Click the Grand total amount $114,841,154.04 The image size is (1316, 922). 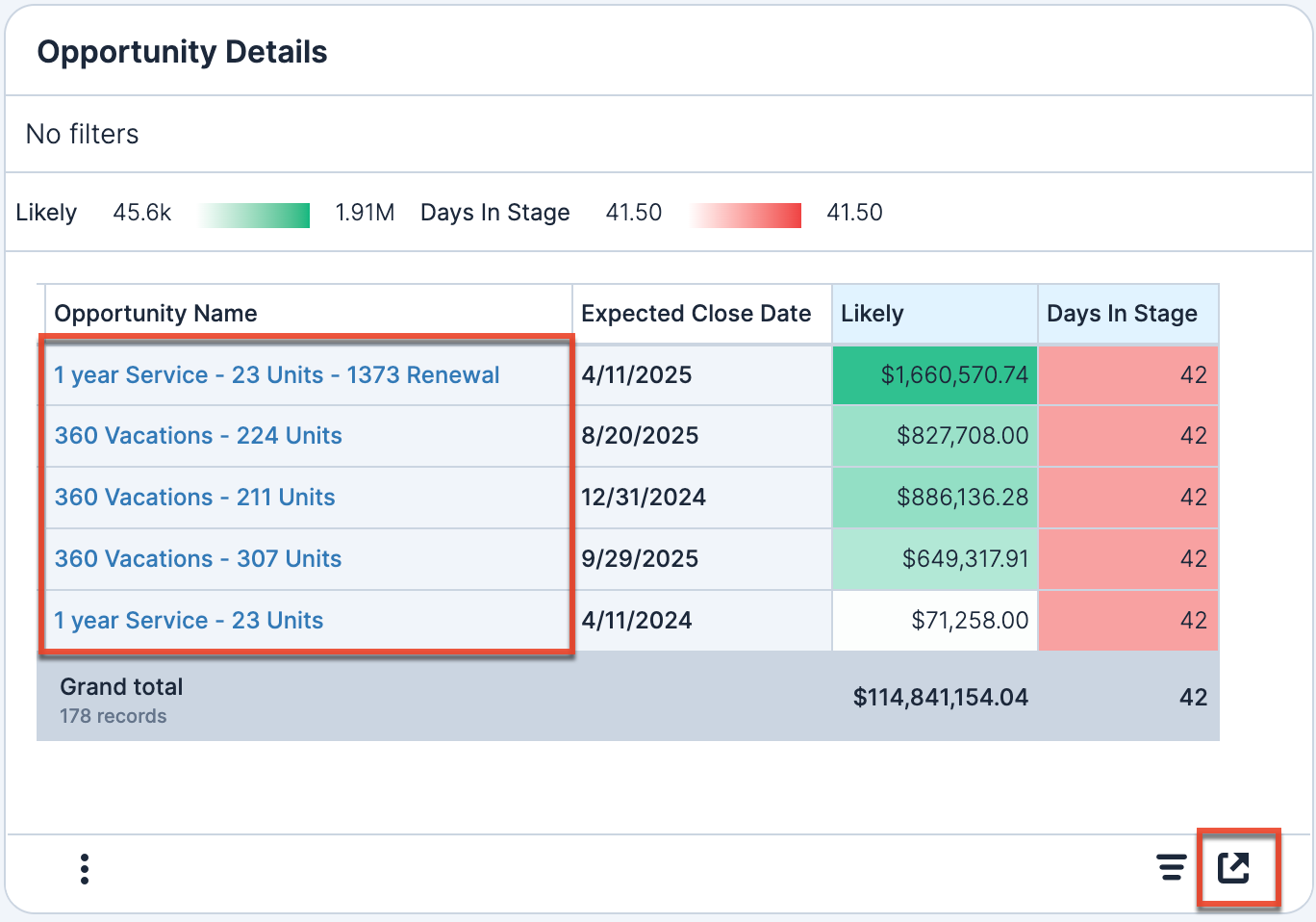pos(940,698)
